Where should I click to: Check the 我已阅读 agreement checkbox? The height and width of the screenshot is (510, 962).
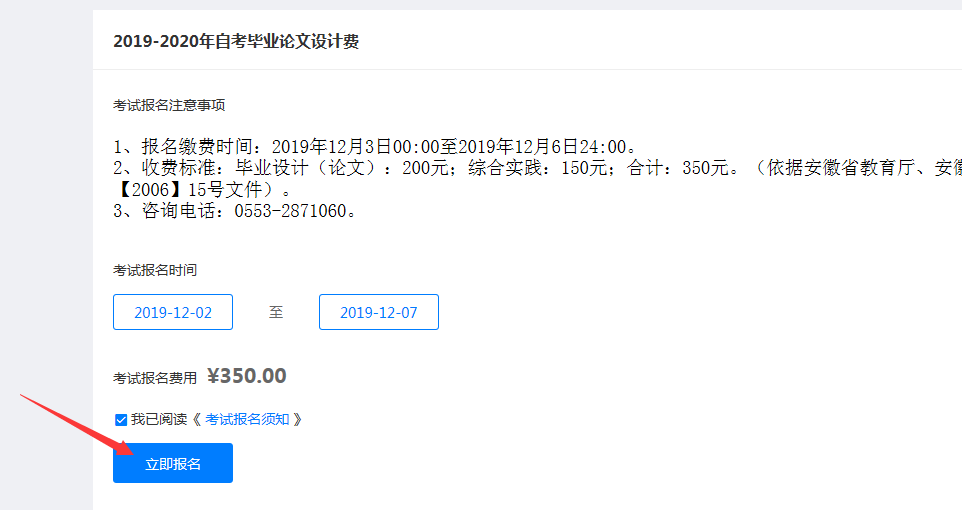pyautogui.click(x=121, y=420)
